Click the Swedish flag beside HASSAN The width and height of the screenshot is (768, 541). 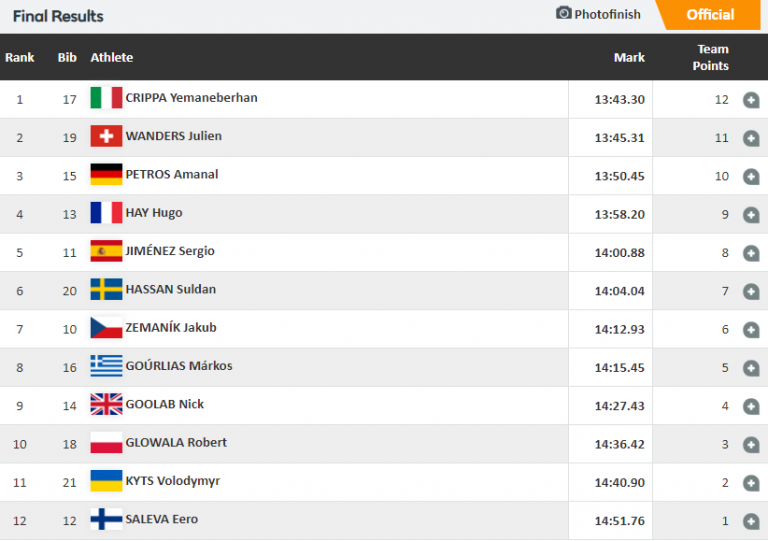pyautogui.click(x=106, y=289)
